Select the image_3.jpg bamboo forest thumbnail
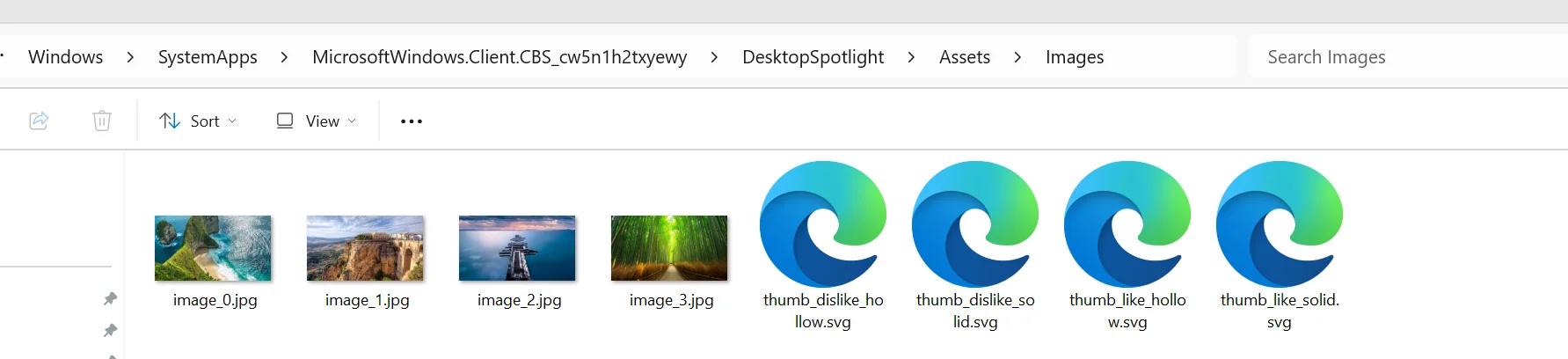1568x359 pixels. (669, 248)
